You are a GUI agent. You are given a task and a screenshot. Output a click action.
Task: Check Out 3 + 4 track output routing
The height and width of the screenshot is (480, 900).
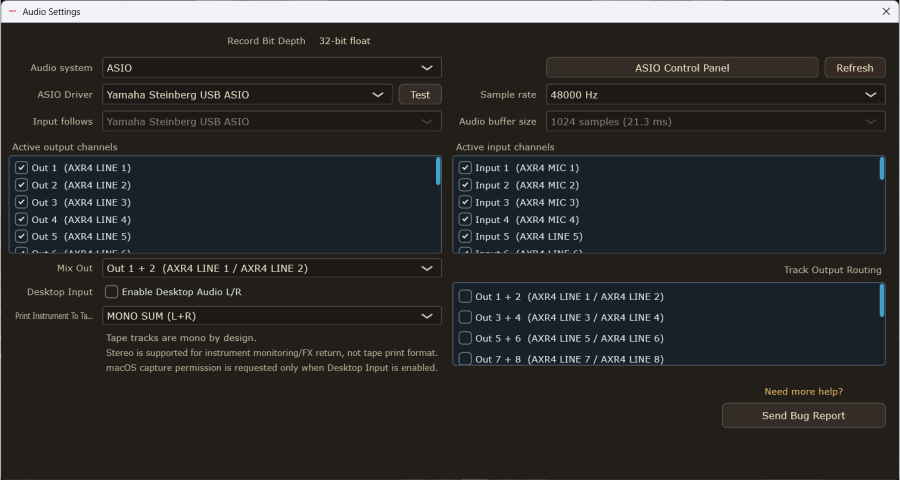click(x=465, y=318)
